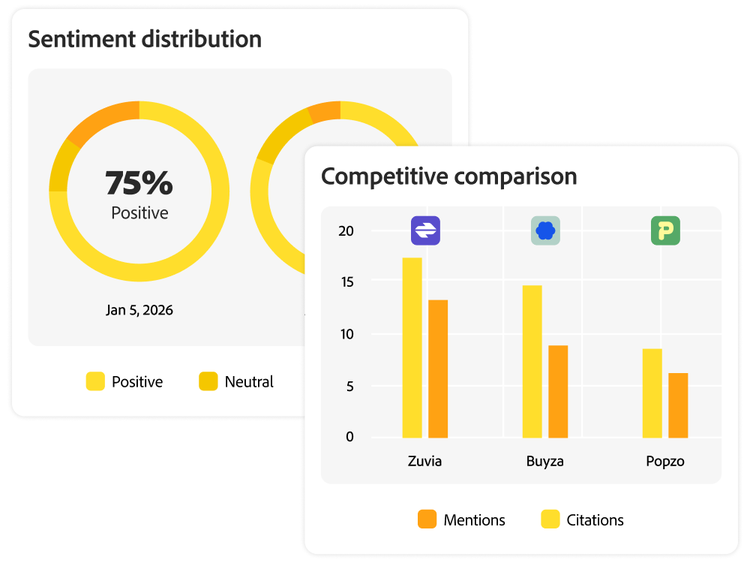The height and width of the screenshot is (563, 750).
Task: Click the Zuvia brand logo icon
Action: 425,231
